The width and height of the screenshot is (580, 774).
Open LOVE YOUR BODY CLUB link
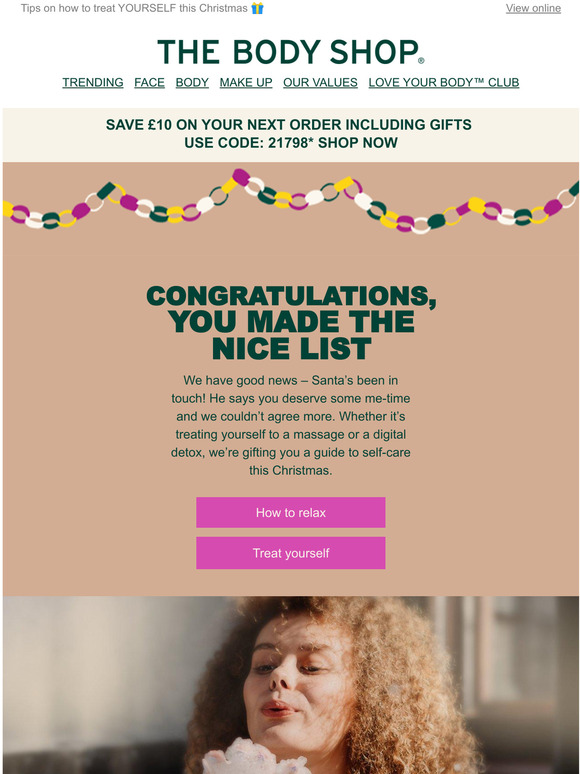(x=444, y=82)
